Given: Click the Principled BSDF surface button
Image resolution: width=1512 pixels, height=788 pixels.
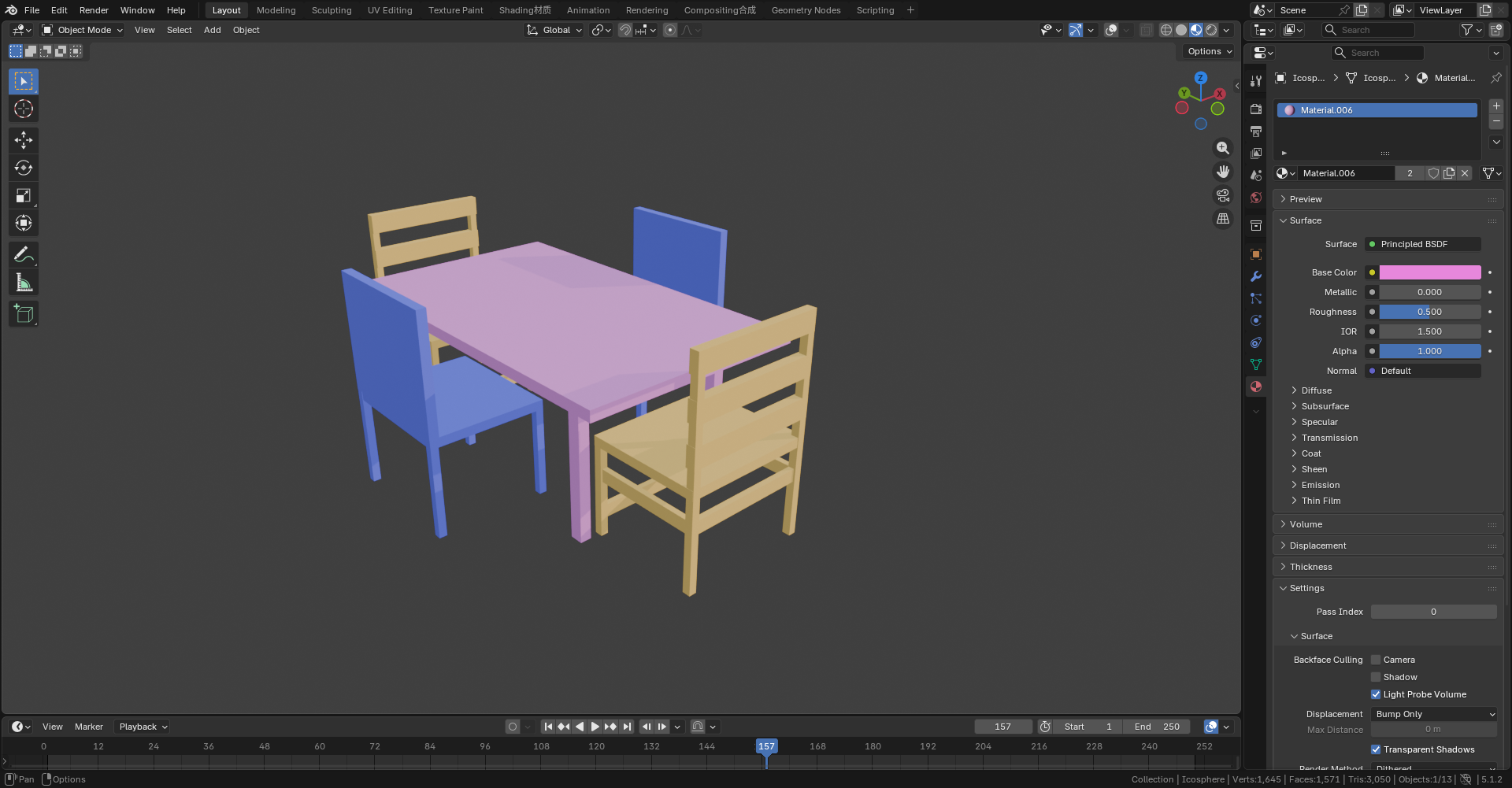Looking at the screenshot, I should (1423, 244).
